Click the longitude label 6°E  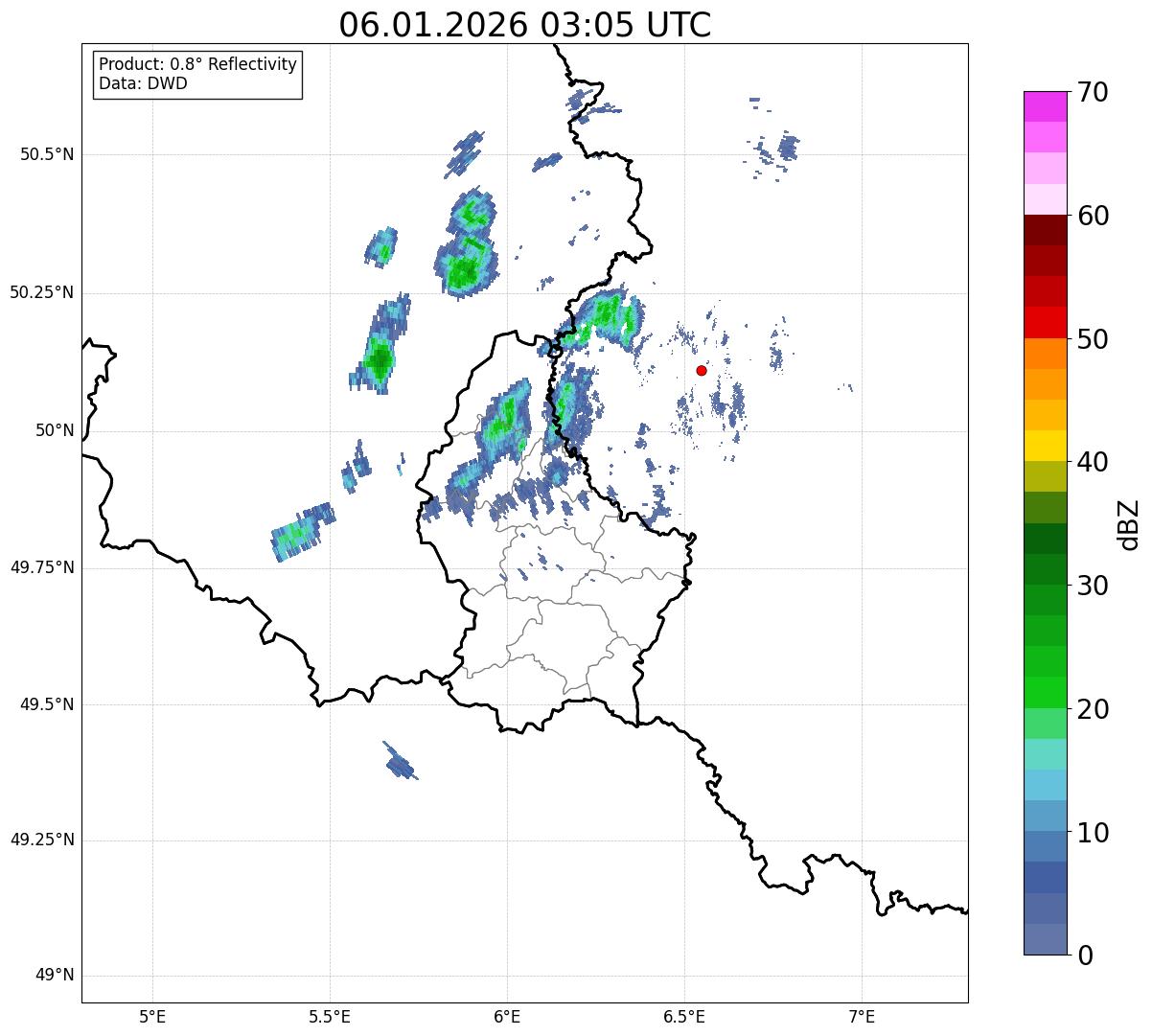(507, 1016)
